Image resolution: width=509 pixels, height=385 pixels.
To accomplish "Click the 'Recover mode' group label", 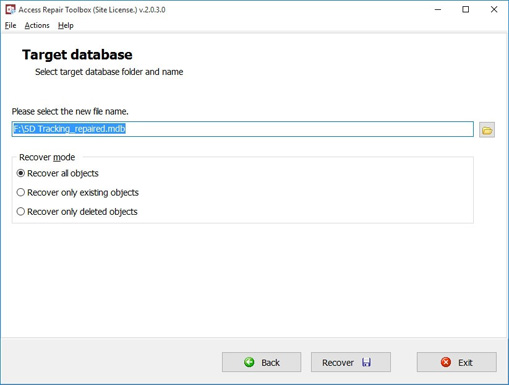I will coord(47,157).
